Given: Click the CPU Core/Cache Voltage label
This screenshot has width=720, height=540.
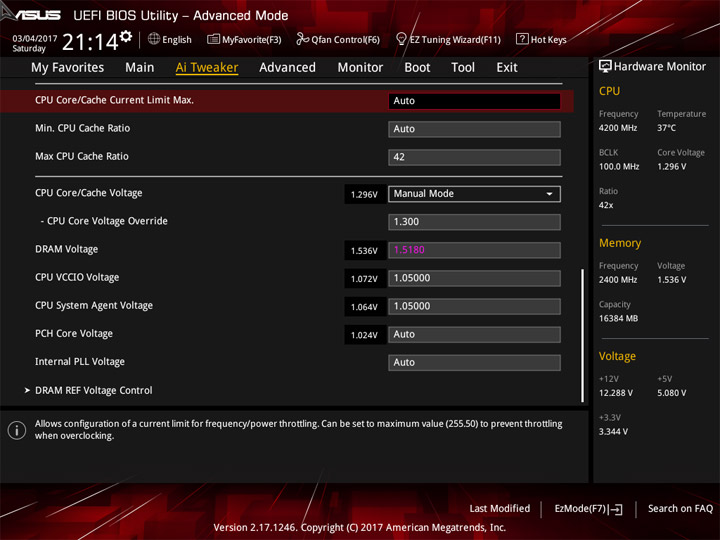Looking at the screenshot, I should (x=89, y=193).
